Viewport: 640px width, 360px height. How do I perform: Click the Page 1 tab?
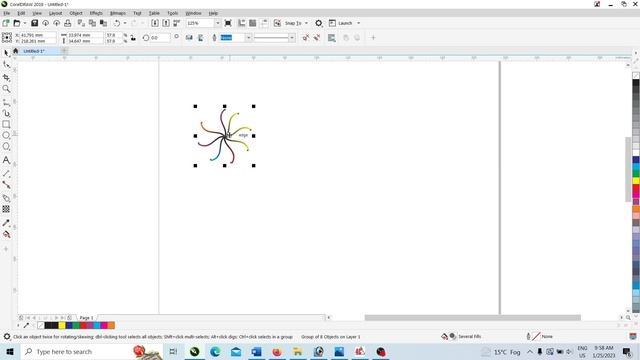pos(87,318)
